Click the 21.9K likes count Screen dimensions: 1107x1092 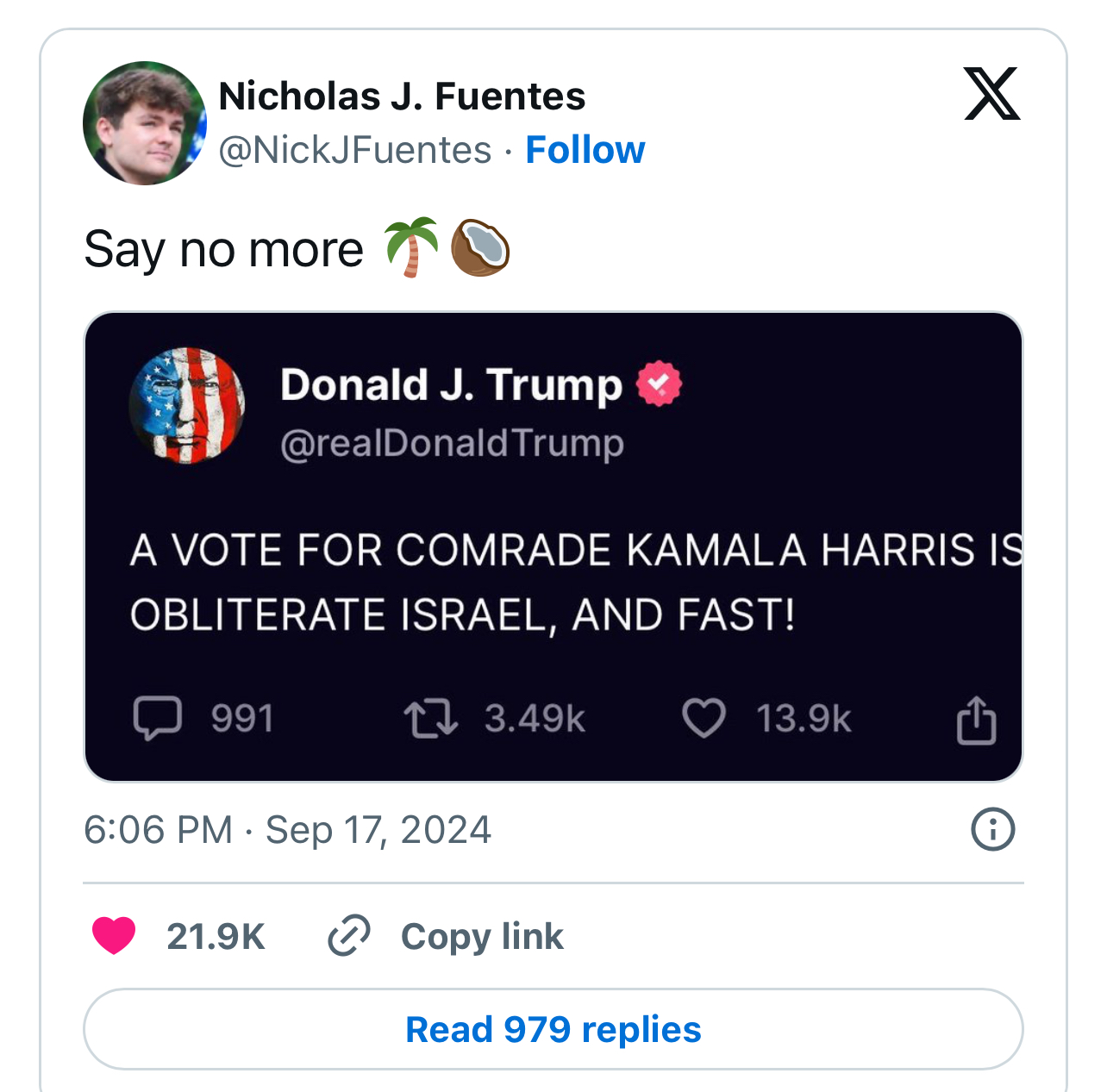(216, 937)
